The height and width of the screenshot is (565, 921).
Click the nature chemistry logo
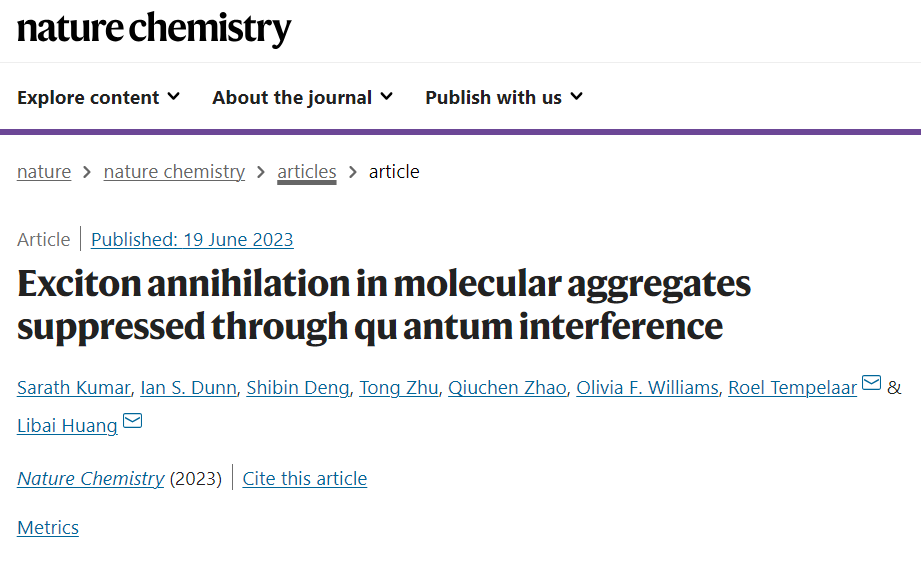[x=154, y=29]
